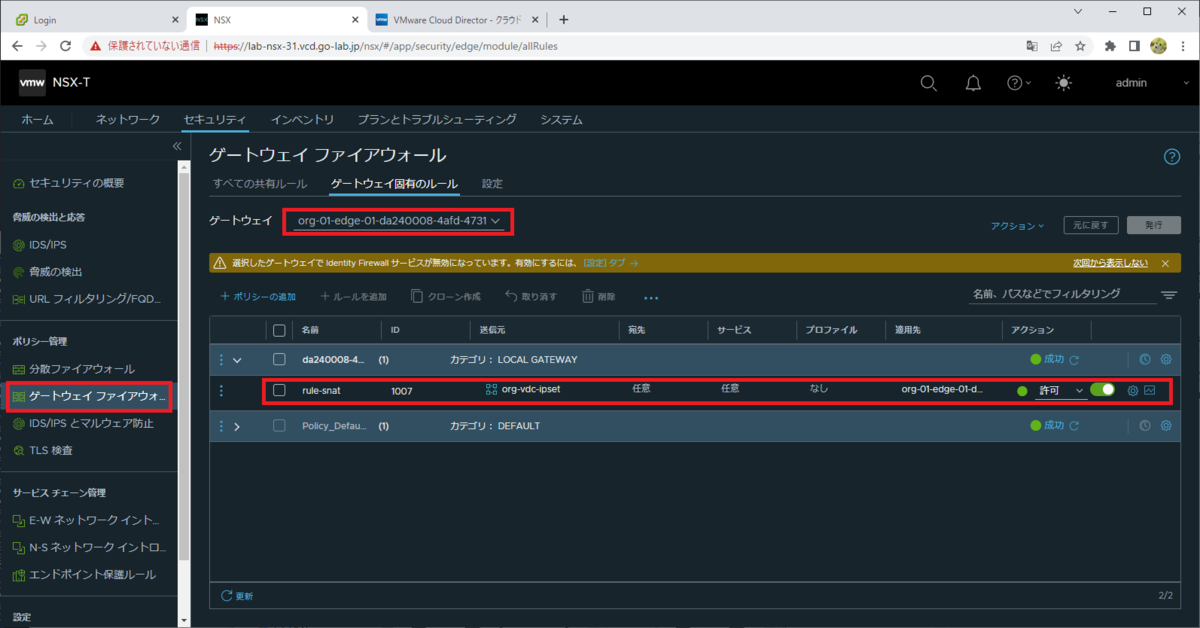Click the [設定] タブ link in the banner

(610, 263)
